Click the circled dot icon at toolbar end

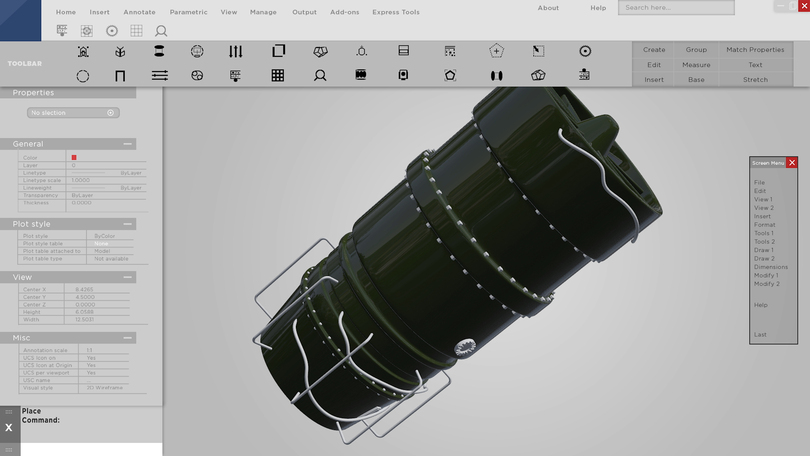click(x=585, y=51)
